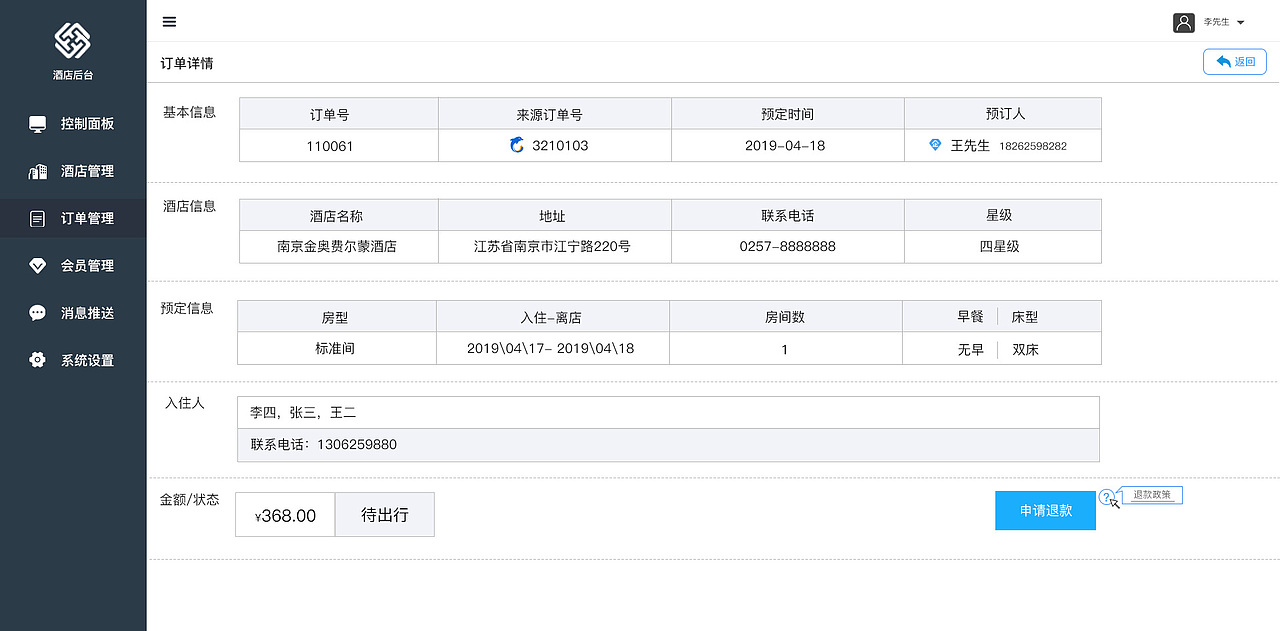Click the message push chat icon
The width and height of the screenshot is (1280, 631).
(38, 313)
